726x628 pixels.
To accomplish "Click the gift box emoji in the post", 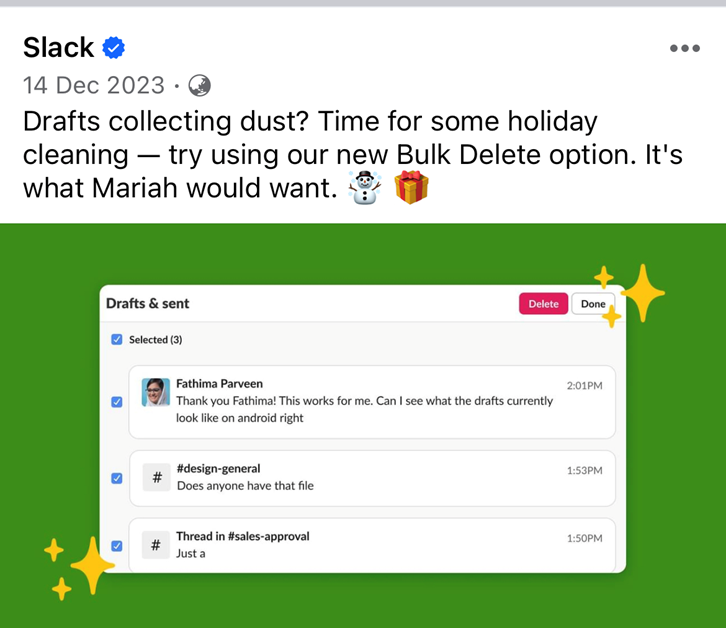I will [411, 188].
